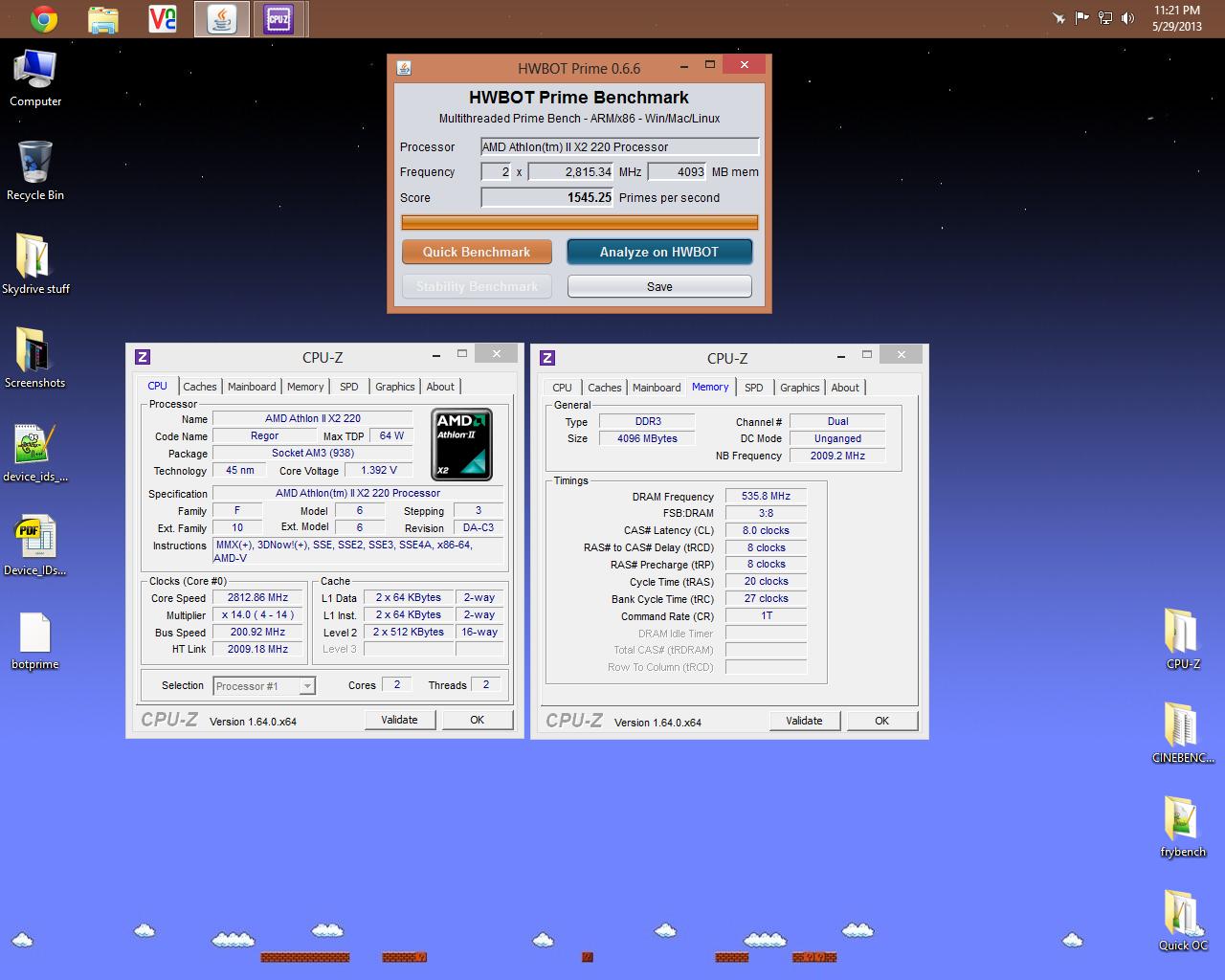Click the Package Socket AM3 (938) value
This screenshot has height=980, width=1225.
[313, 453]
